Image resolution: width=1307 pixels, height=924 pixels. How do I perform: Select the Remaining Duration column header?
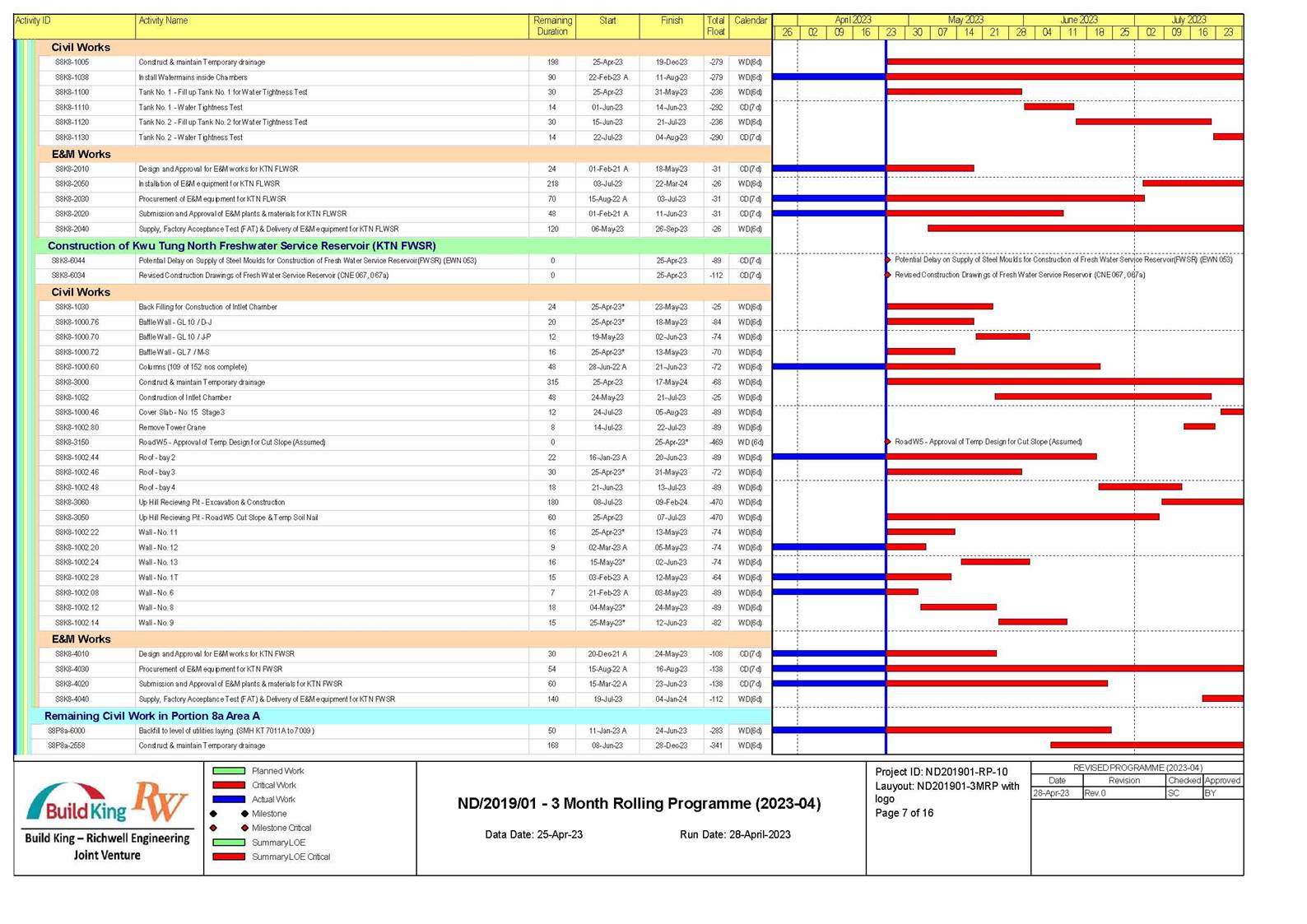click(552, 26)
